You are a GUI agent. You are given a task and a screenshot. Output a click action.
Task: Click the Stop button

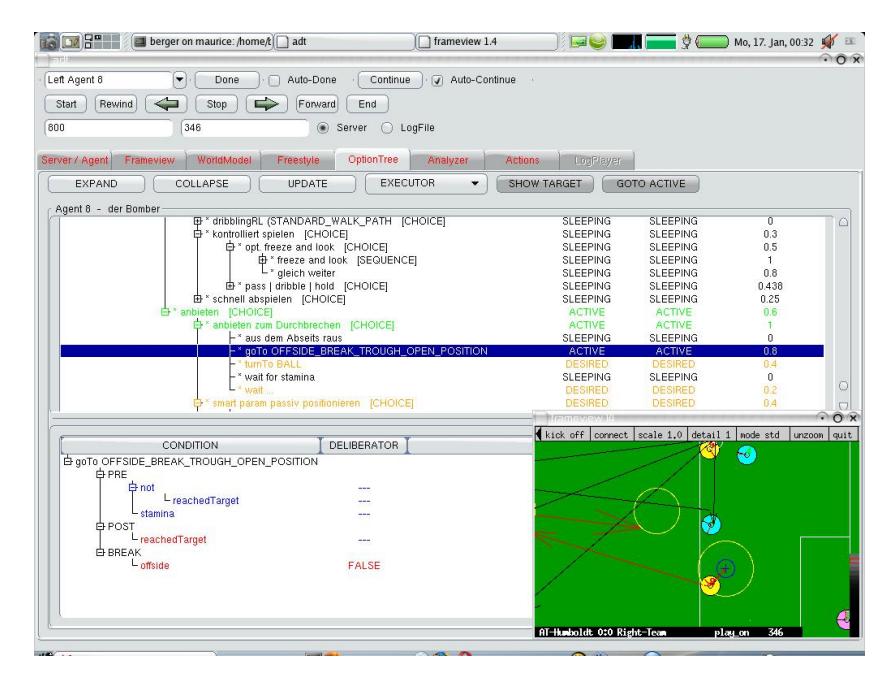coord(216,104)
